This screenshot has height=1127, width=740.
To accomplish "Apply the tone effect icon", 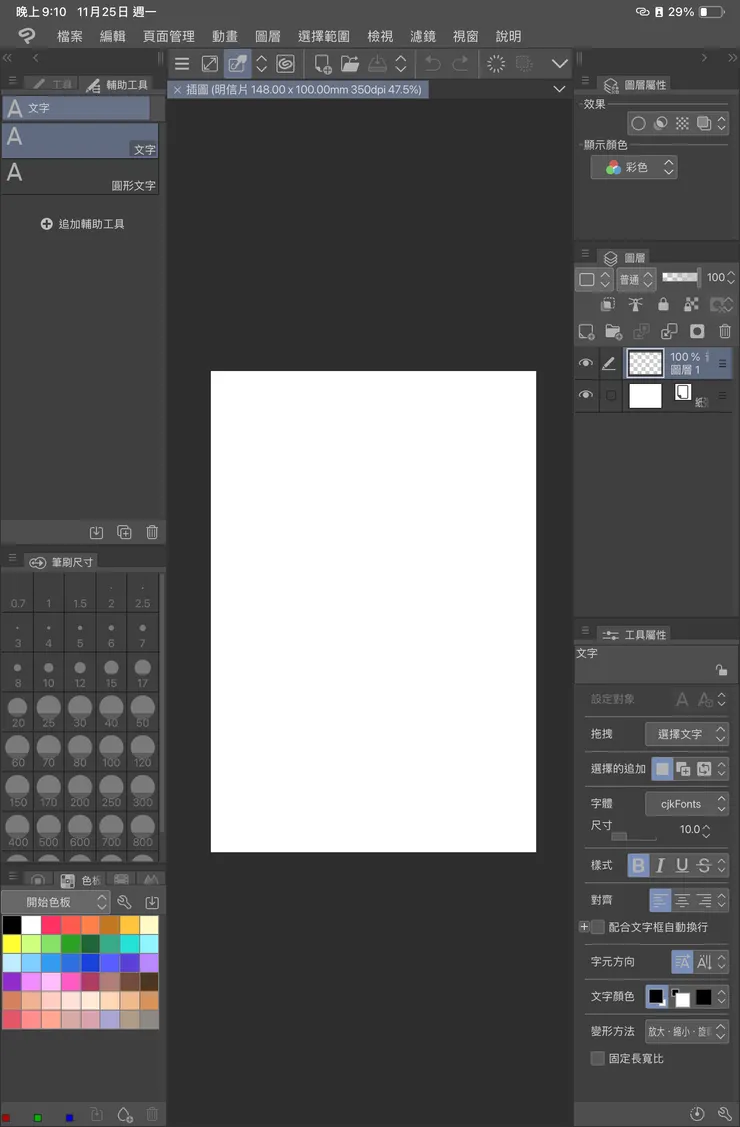I will 682,124.
